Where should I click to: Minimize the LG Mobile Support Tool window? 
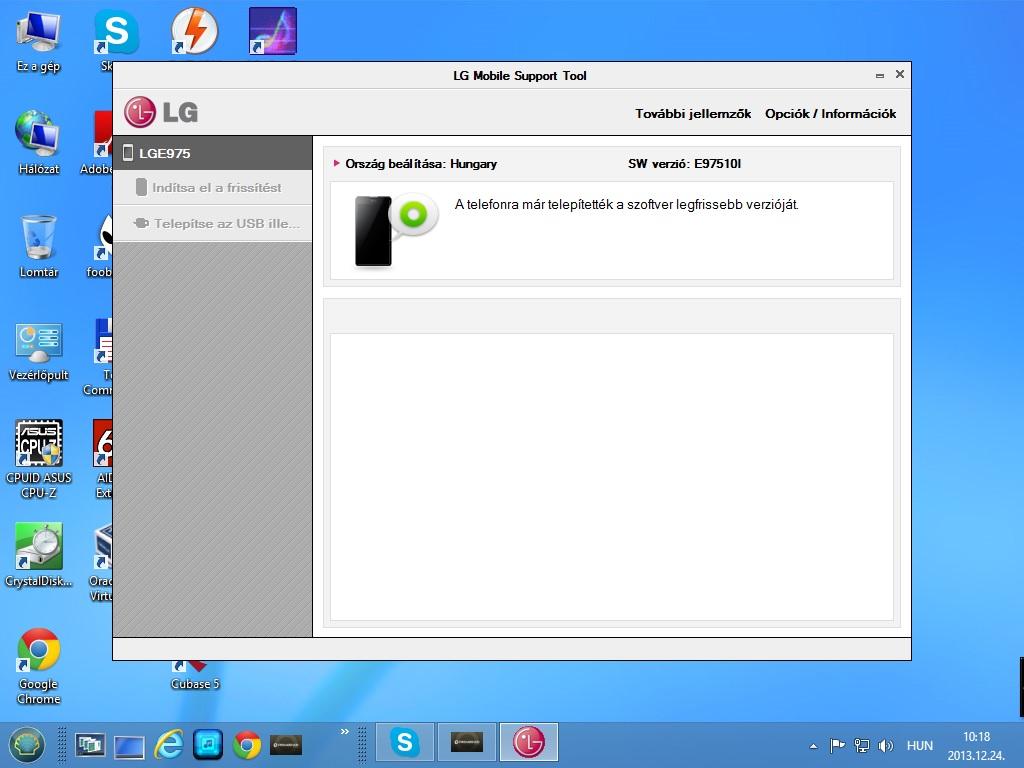point(880,76)
